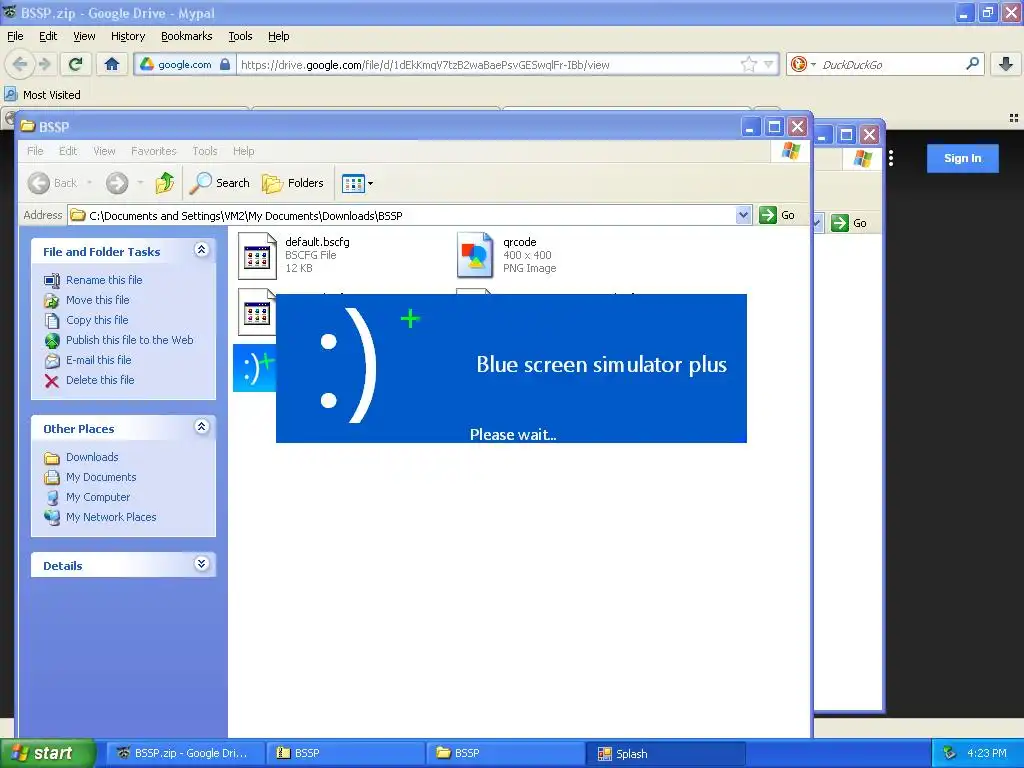Image resolution: width=1024 pixels, height=768 pixels.
Task: Go back in the Mypal browser
Action: click(x=20, y=64)
